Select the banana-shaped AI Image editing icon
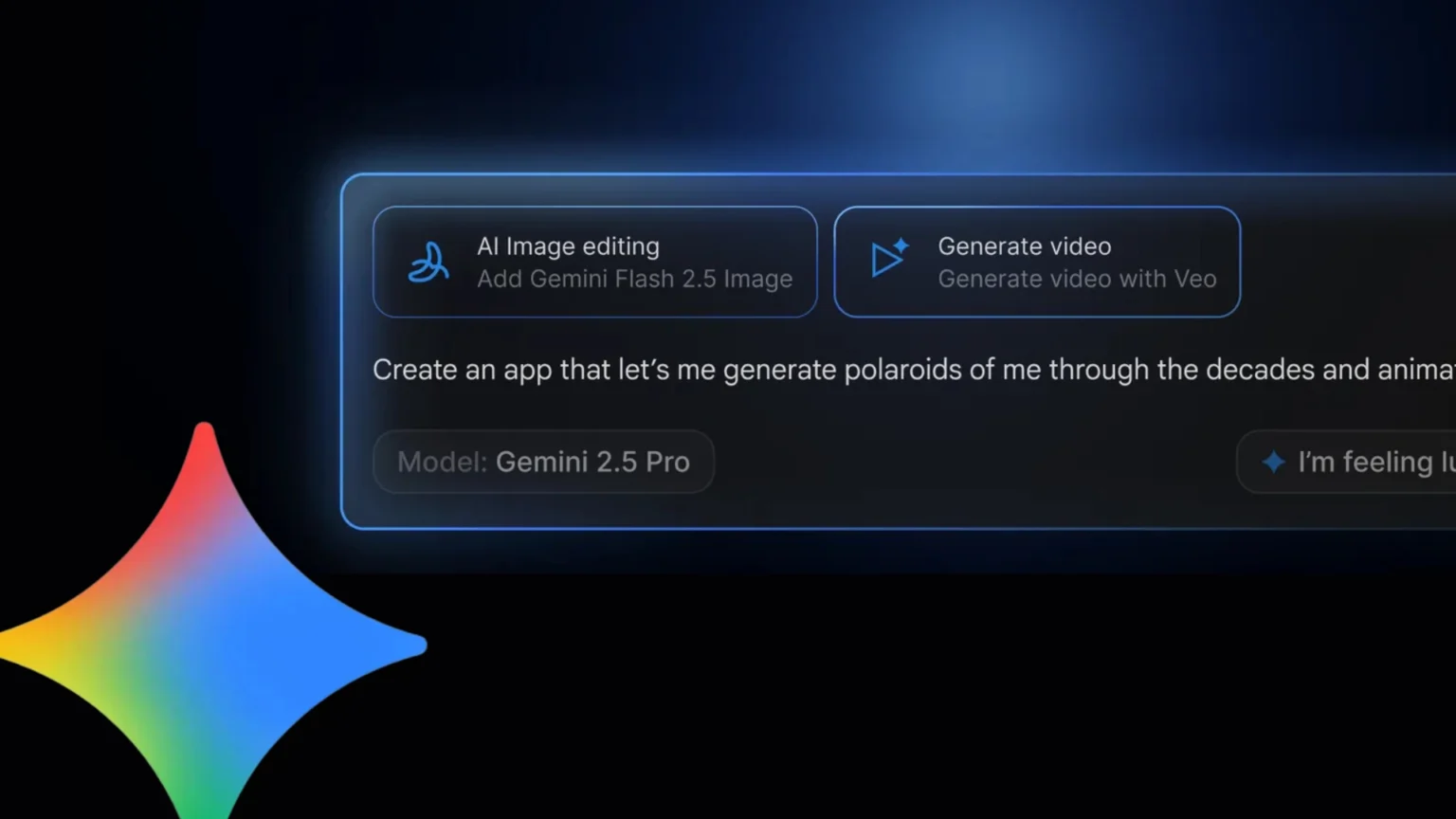The height and width of the screenshot is (819, 1456). pyautogui.click(x=428, y=262)
